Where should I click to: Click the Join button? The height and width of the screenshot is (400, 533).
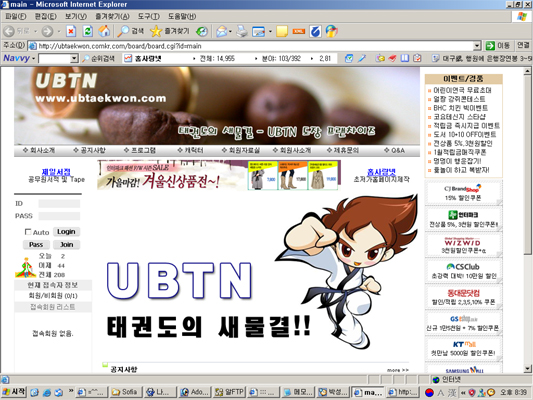[x=67, y=244]
